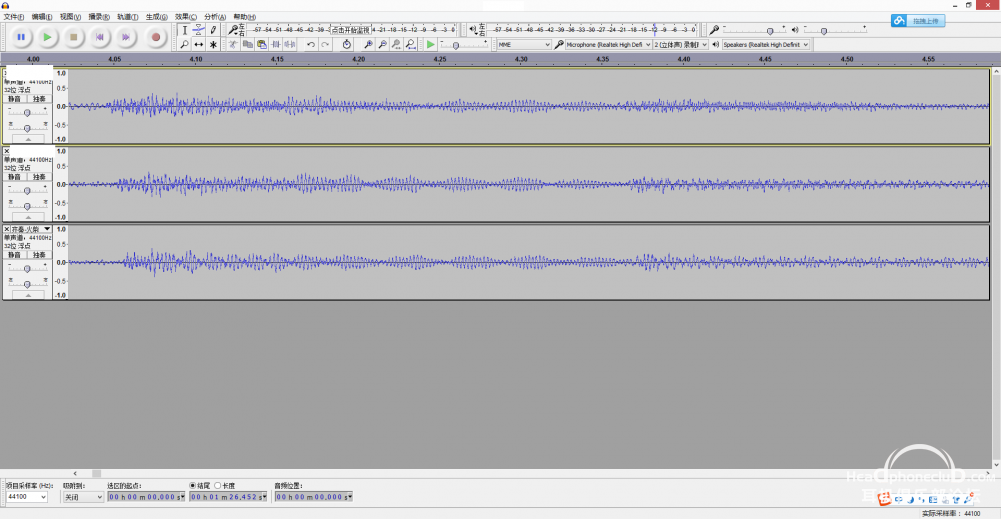Start playback with the green Play button
The height and width of the screenshot is (519, 1001).
47,37
